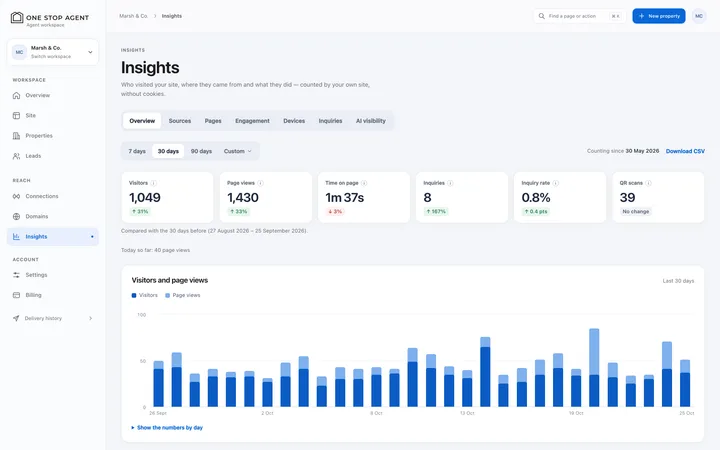720x450 pixels.
Task: Click the Last 30 days chart label
Action: (x=678, y=281)
